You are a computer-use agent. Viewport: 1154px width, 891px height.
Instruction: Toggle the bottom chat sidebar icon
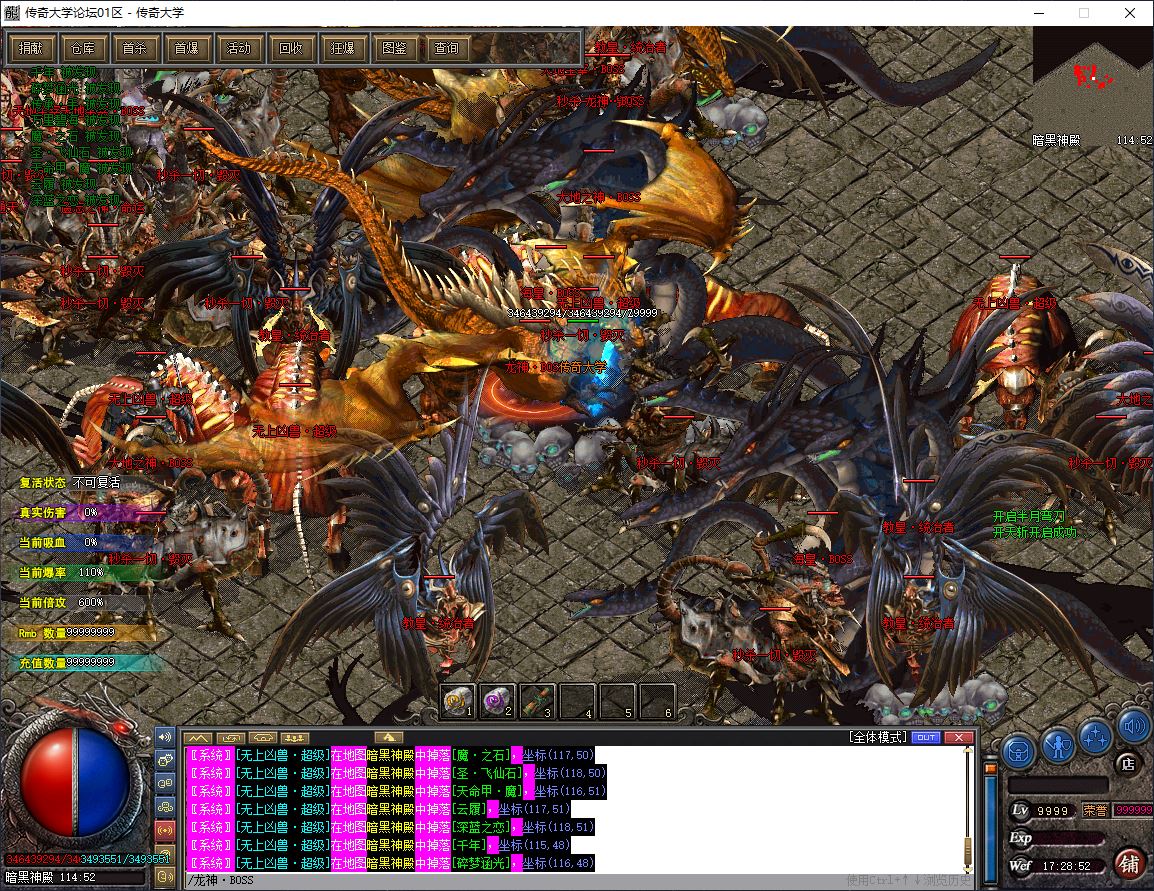(165, 876)
